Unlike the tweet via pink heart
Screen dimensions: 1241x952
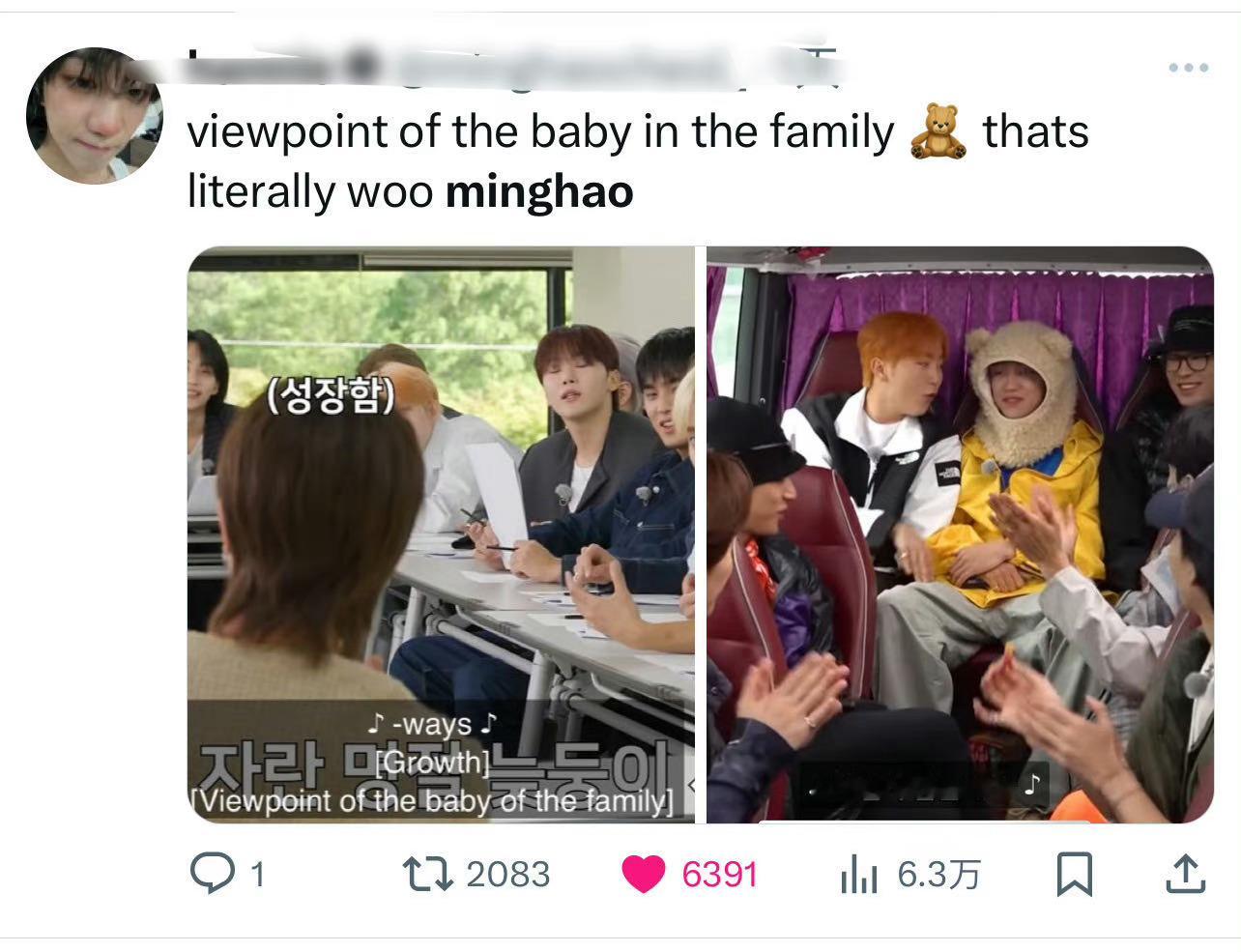click(x=644, y=875)
